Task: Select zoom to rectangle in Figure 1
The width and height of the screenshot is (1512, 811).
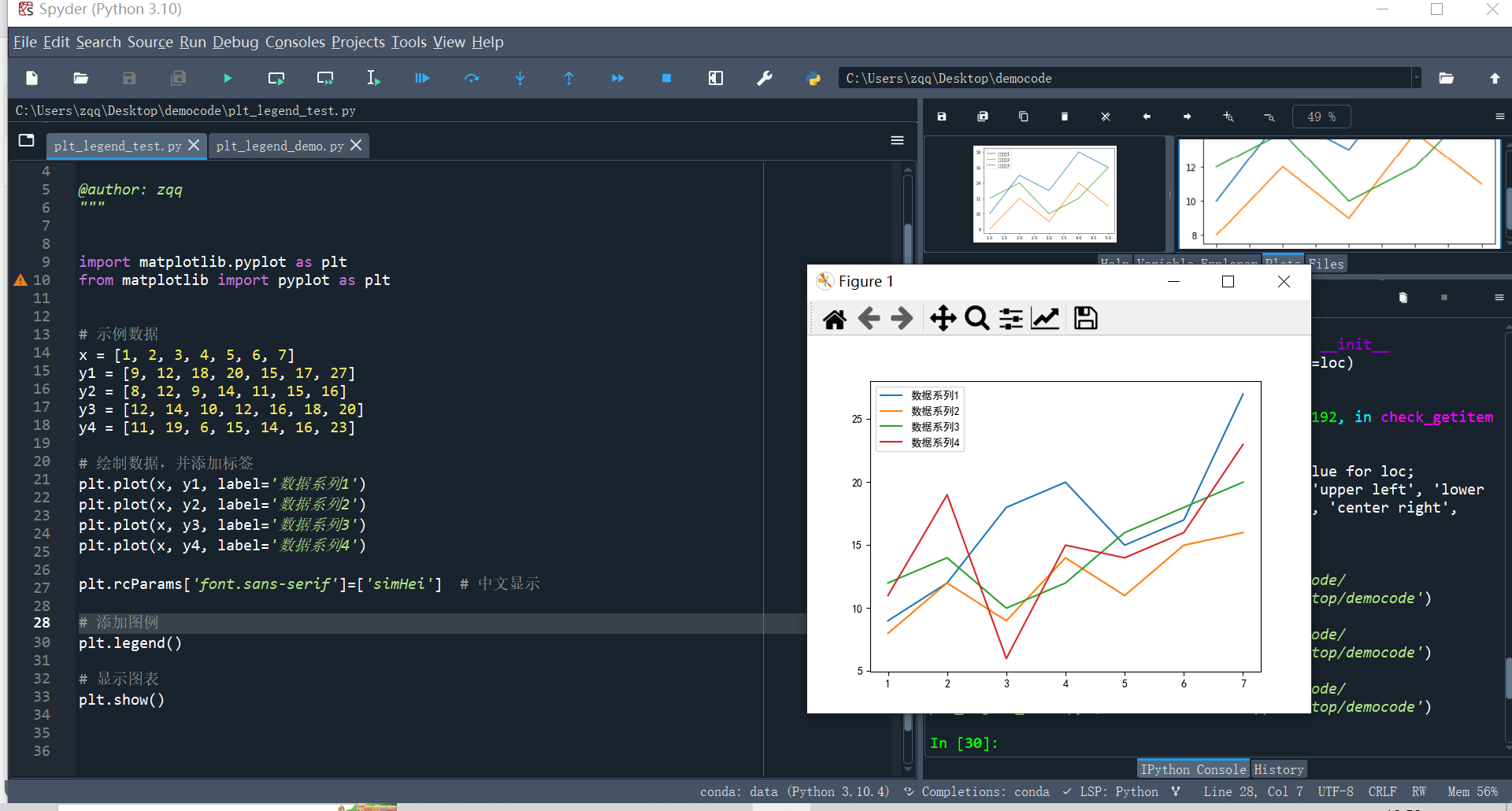Action: [x=977, y=319]
